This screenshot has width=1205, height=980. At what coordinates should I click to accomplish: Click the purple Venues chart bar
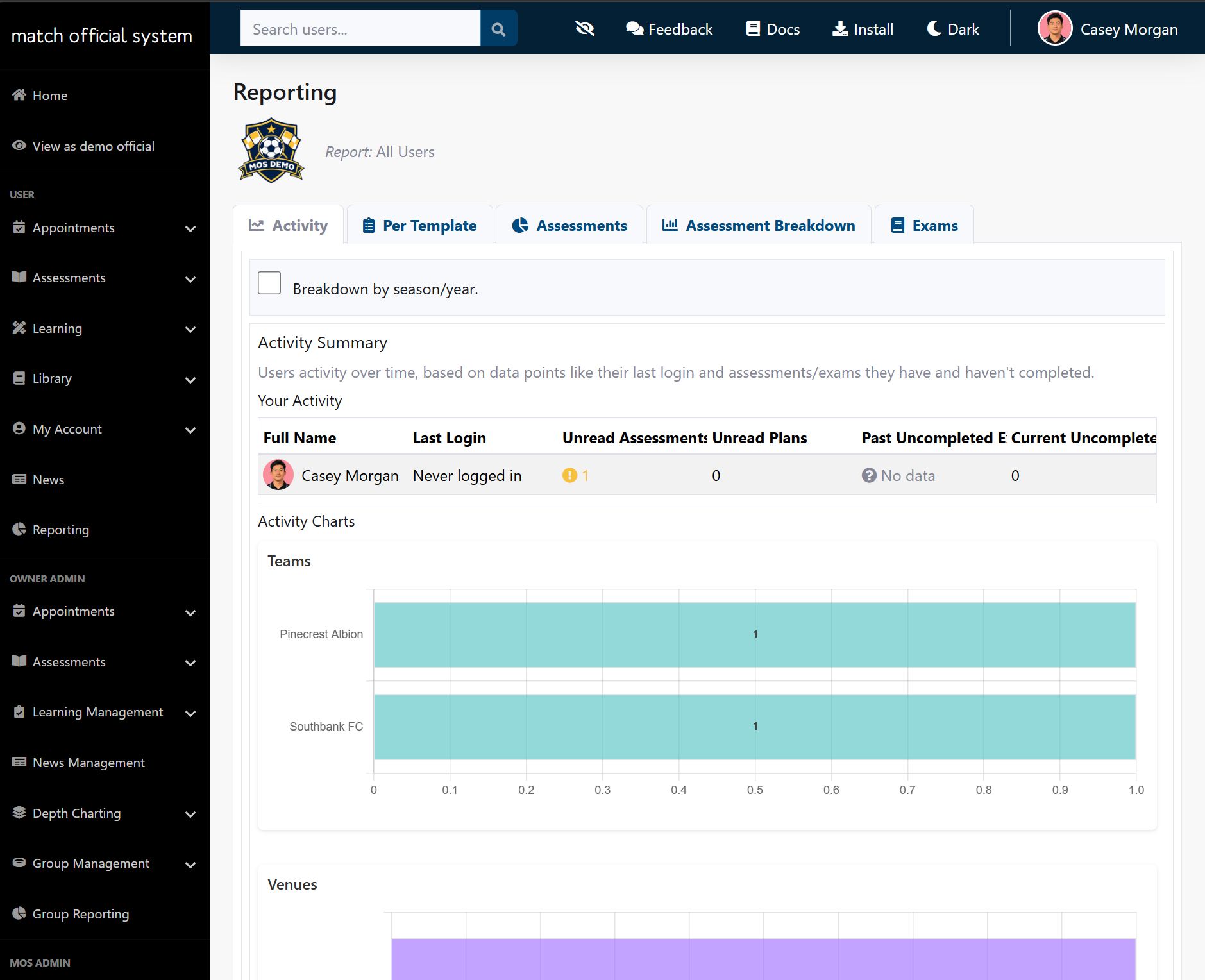[763, 959]
